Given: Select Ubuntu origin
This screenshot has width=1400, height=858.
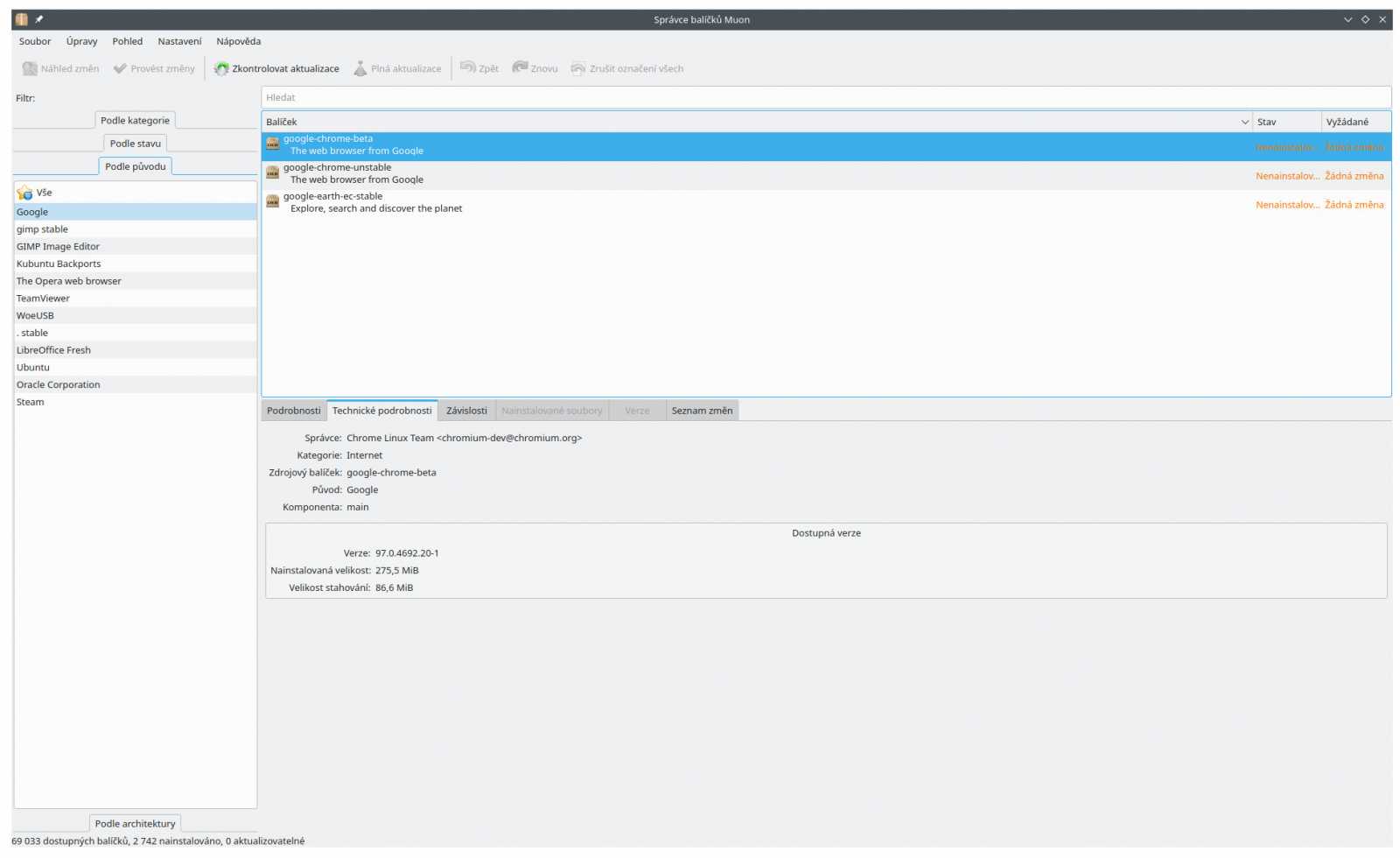Looking at the screenshot, I should coord(136,368).
